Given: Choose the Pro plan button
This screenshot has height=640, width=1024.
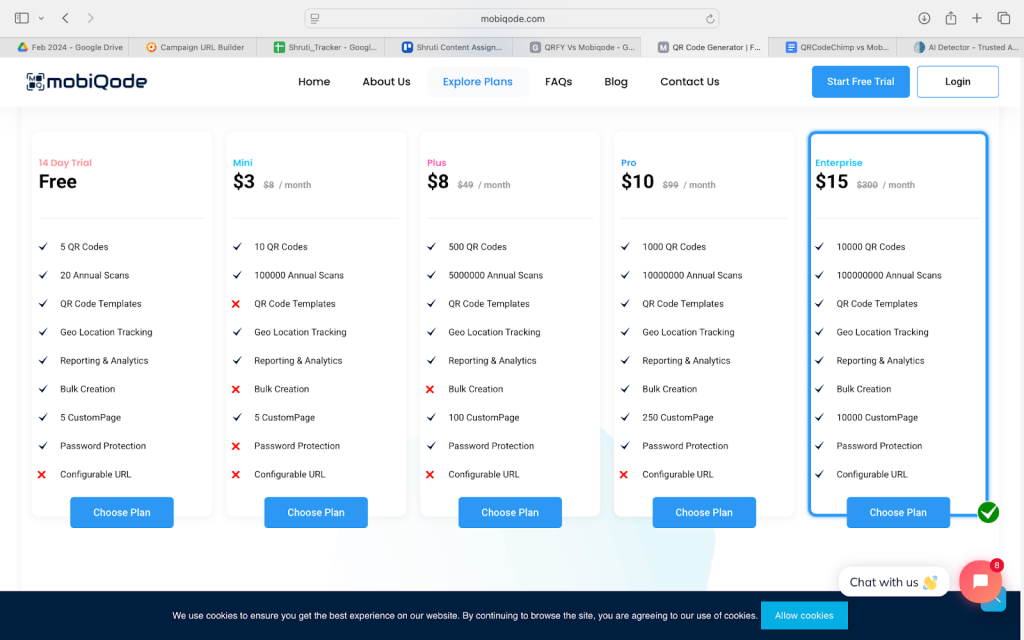Looking at the screenshot, I should click(704, 512).
